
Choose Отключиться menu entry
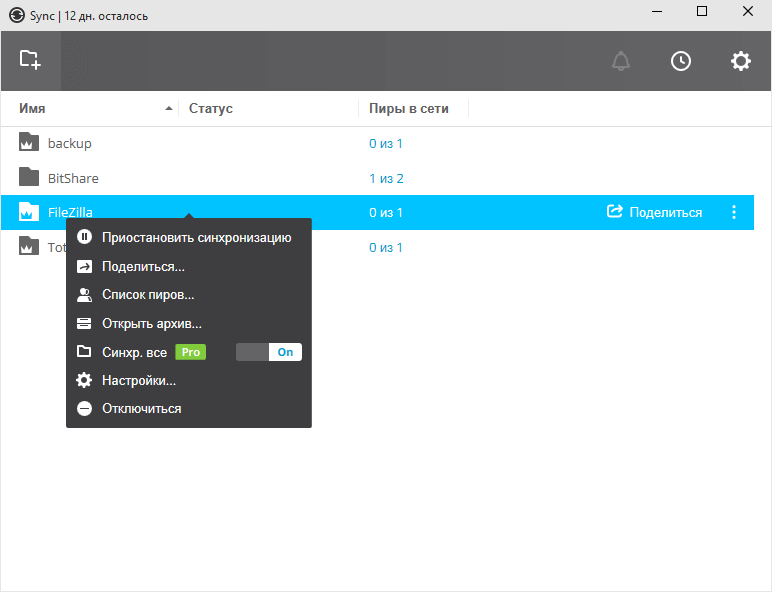click(141, 409)
